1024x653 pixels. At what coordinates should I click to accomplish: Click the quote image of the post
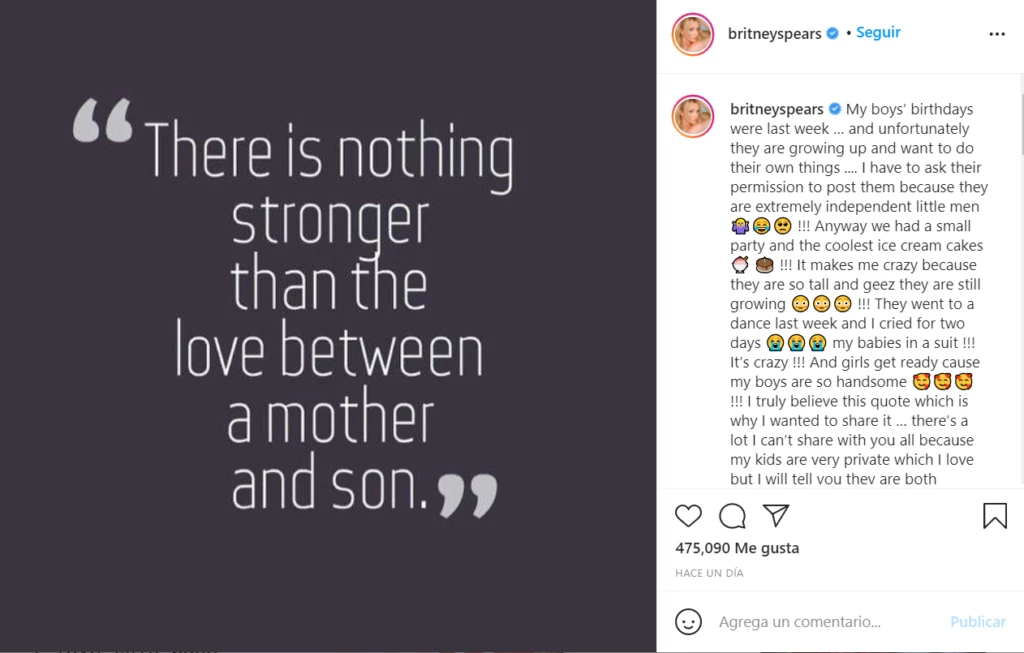(x=328, y=326)
